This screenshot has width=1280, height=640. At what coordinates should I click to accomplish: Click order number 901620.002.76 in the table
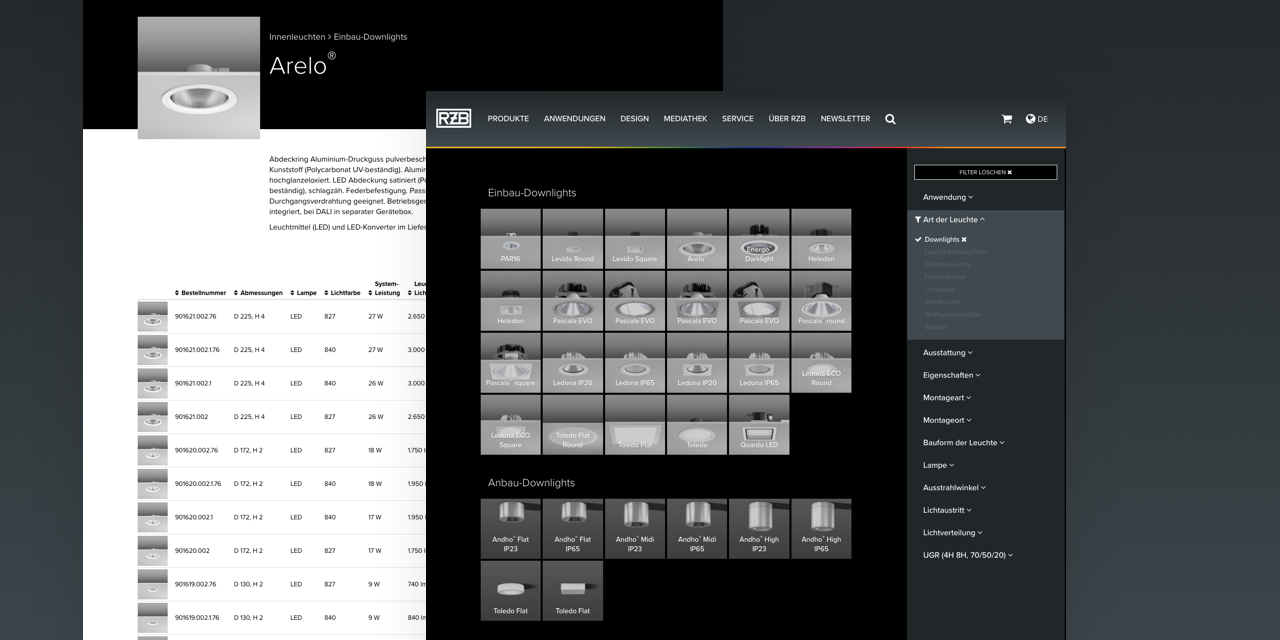tap(196, 450)
